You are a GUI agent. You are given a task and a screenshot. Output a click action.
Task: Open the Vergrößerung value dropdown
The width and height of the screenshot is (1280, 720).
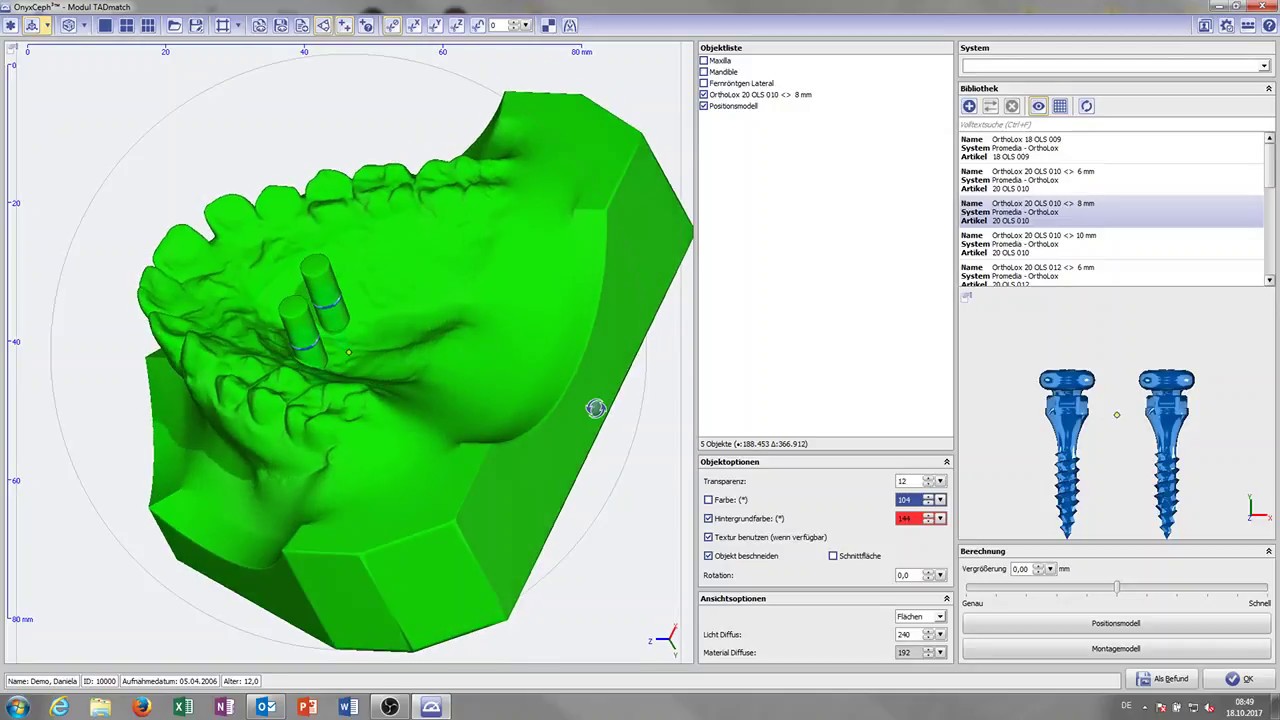point(1050,569)
